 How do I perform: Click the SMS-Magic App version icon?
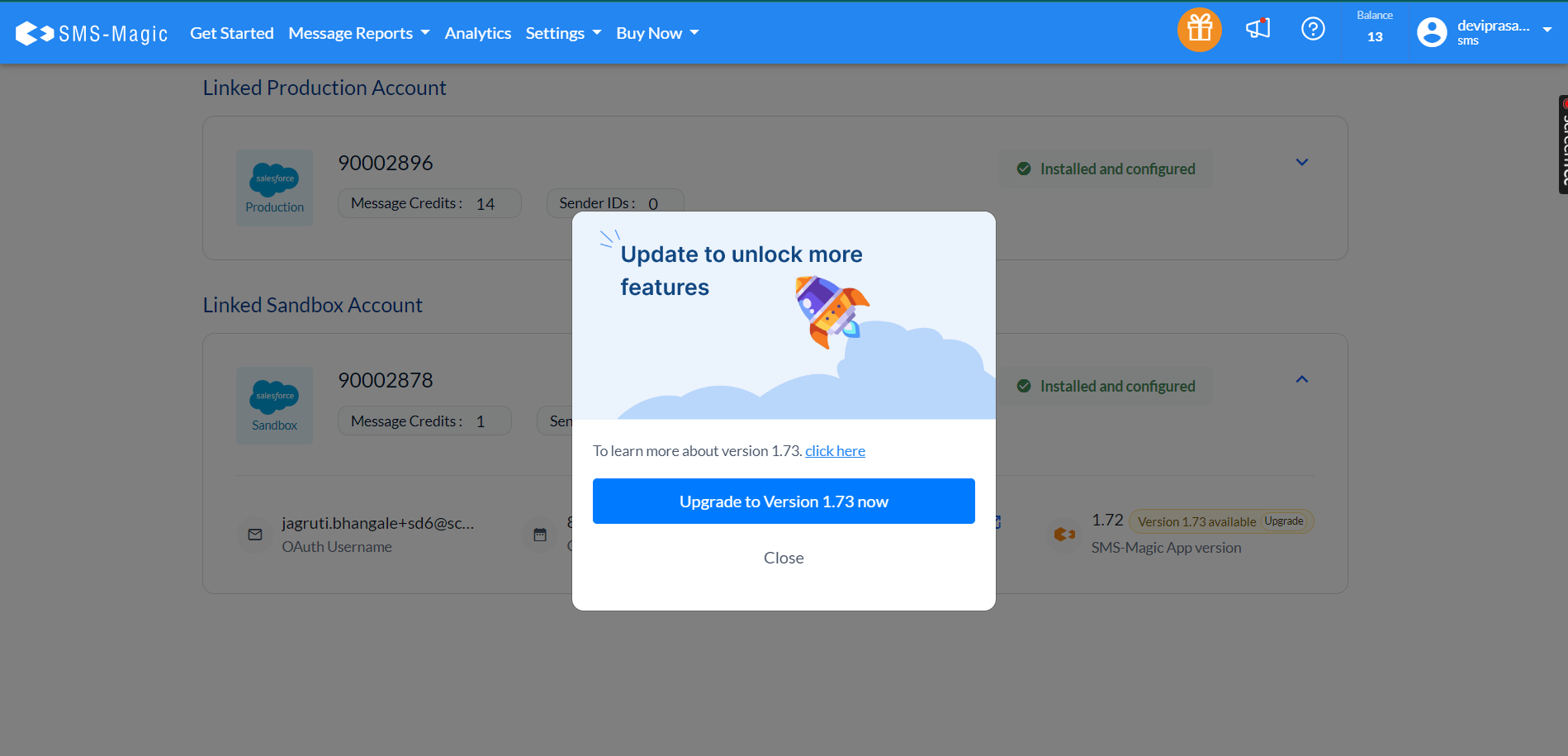pos(1064,535)
